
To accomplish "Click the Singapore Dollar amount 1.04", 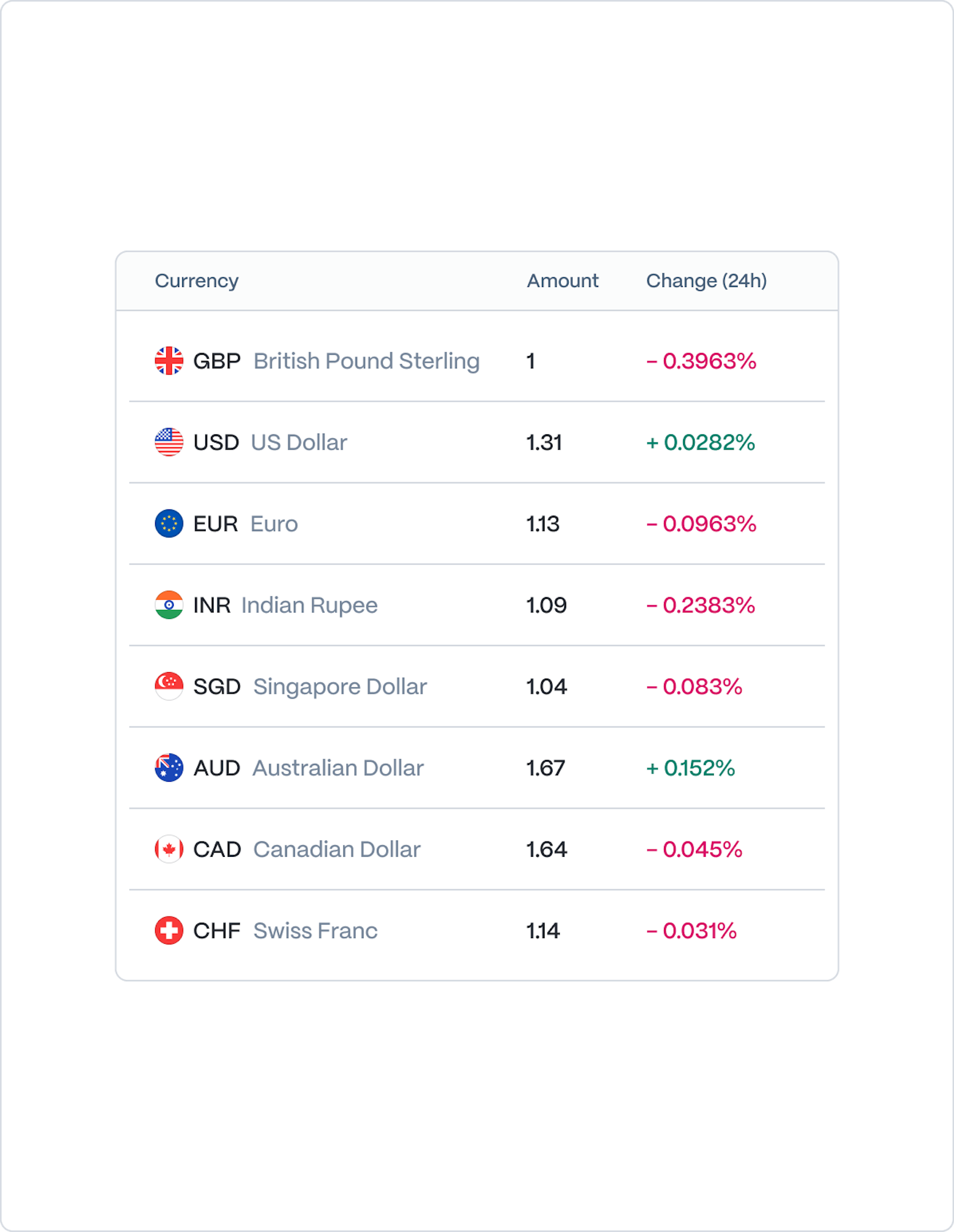I will (x=546, y=686).
